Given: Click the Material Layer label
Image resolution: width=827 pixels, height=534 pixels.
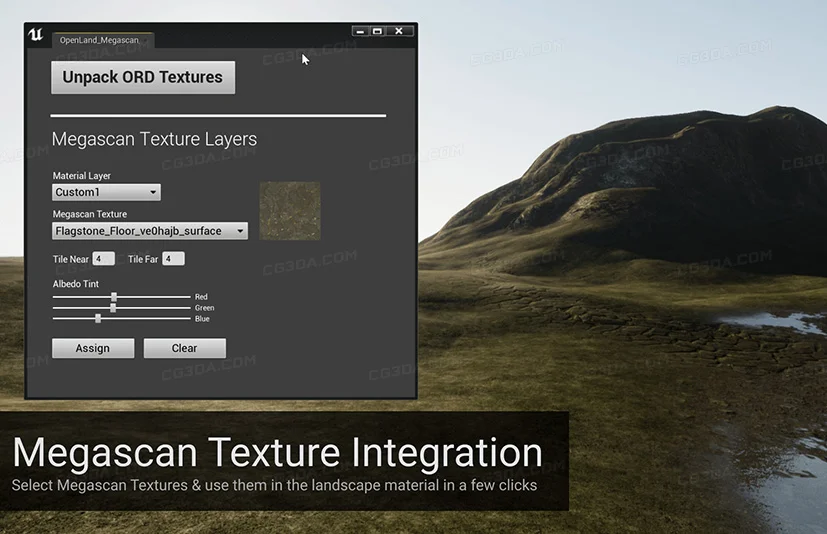Looking at the screenshot, I should [82, 176].
